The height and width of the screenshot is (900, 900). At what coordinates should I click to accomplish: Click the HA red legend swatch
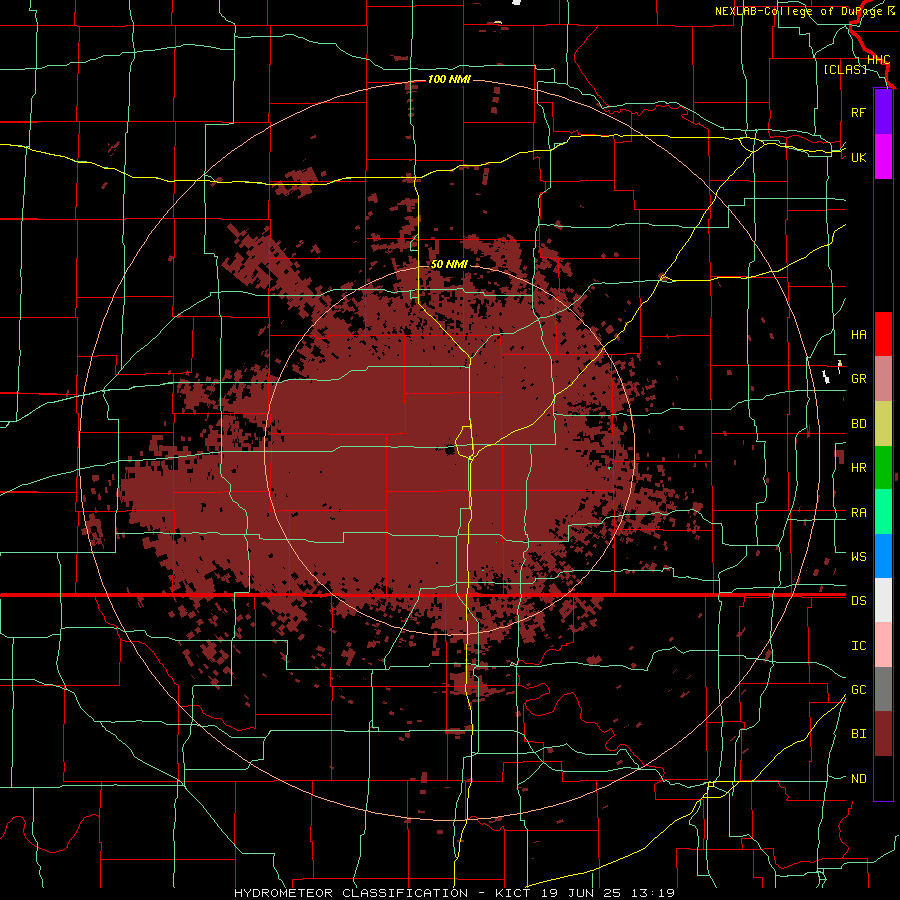point(883,334)
